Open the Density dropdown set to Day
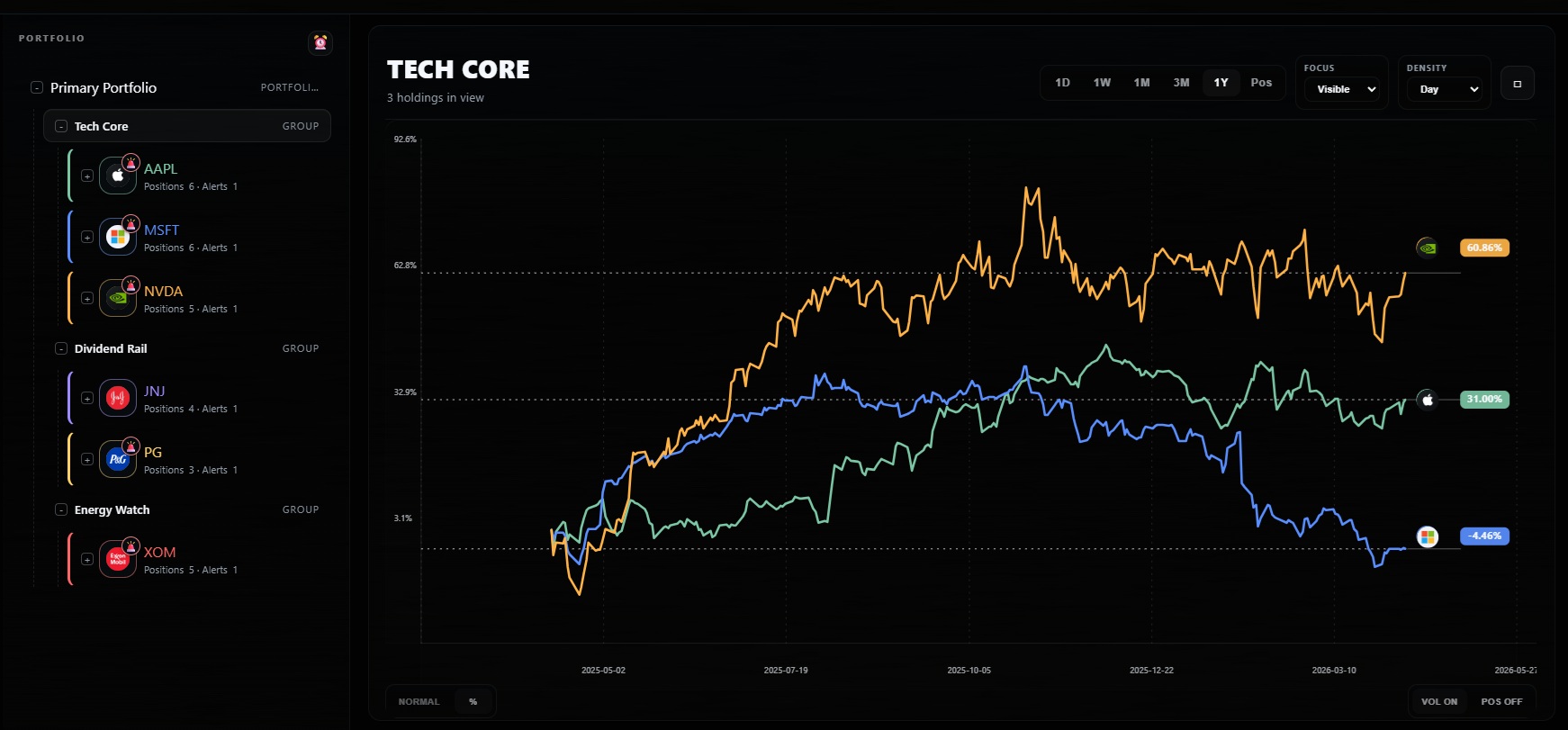Screen dimensions: 1568x730 pyautogui.click(x=1444, y=89)
